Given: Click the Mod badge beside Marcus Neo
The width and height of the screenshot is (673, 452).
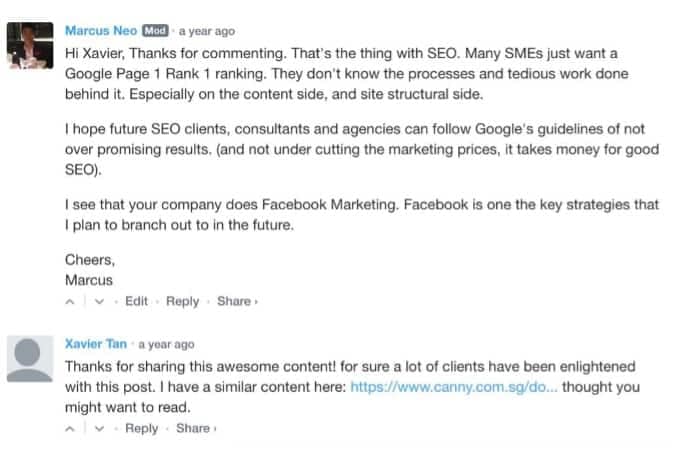Looking at the screenshot, I should pos(155,30).
